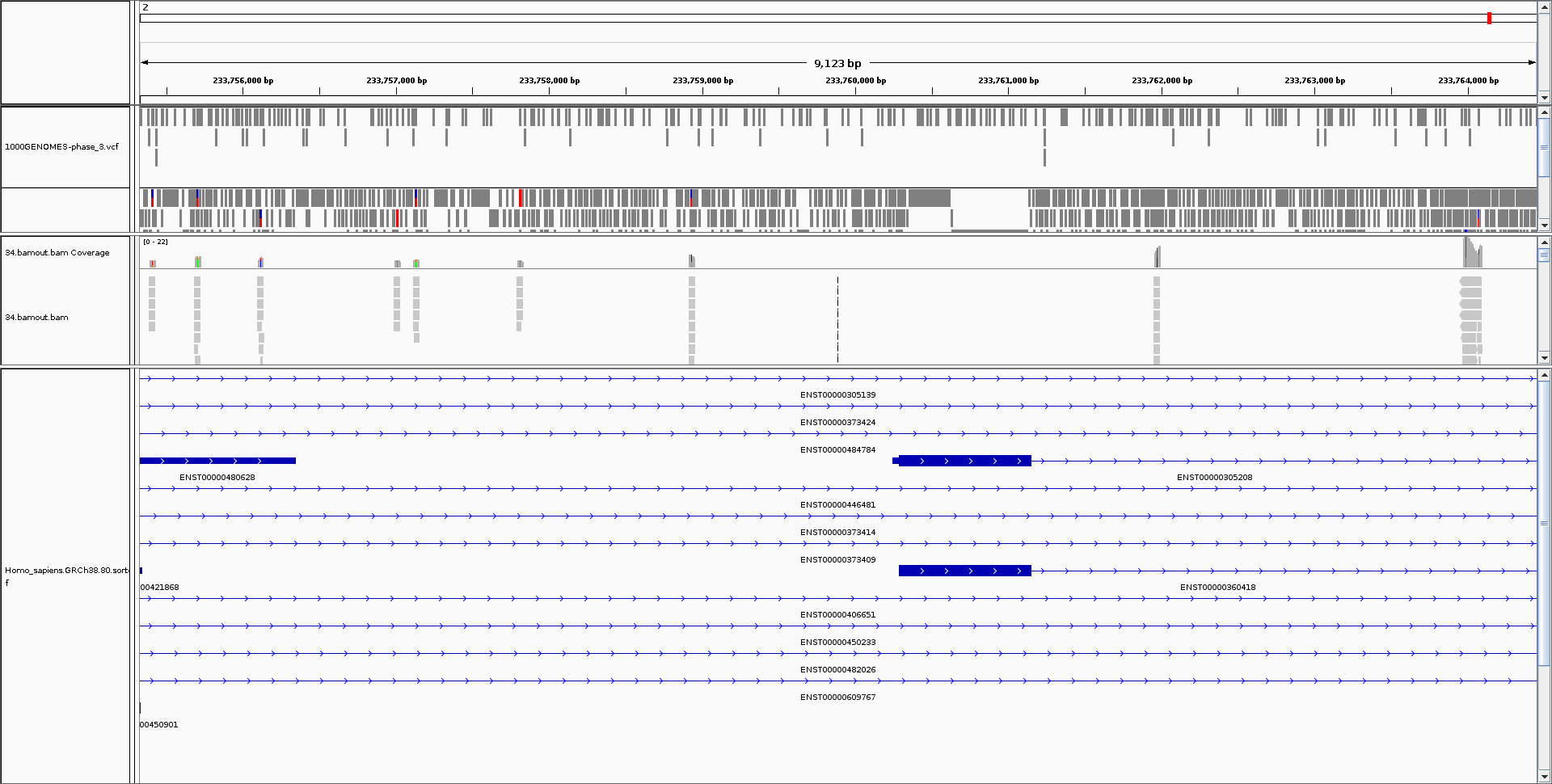Click up arrow of gene annotation panel scrollbar
Image resolution: width=1552 pixels, height=784 pixels.
pos(1544,375)
